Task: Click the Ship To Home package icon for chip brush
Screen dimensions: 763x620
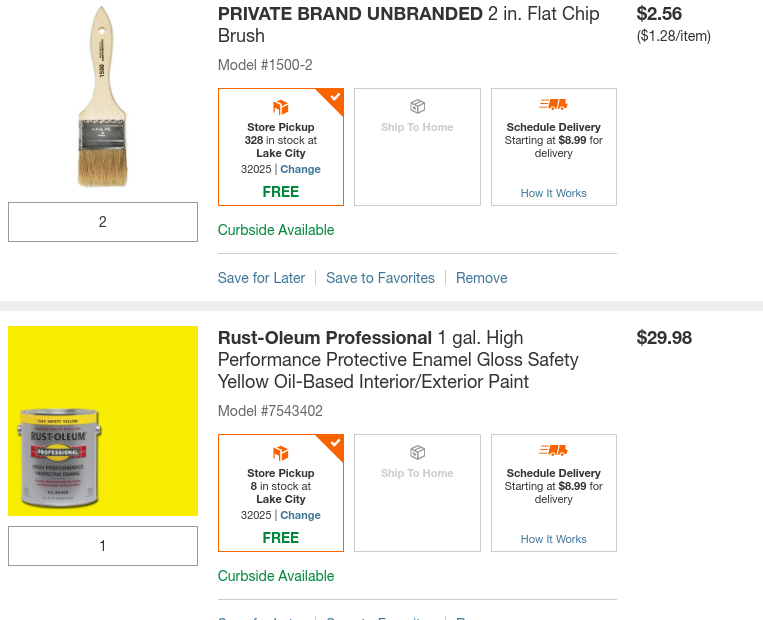Action: coord(417,107)
